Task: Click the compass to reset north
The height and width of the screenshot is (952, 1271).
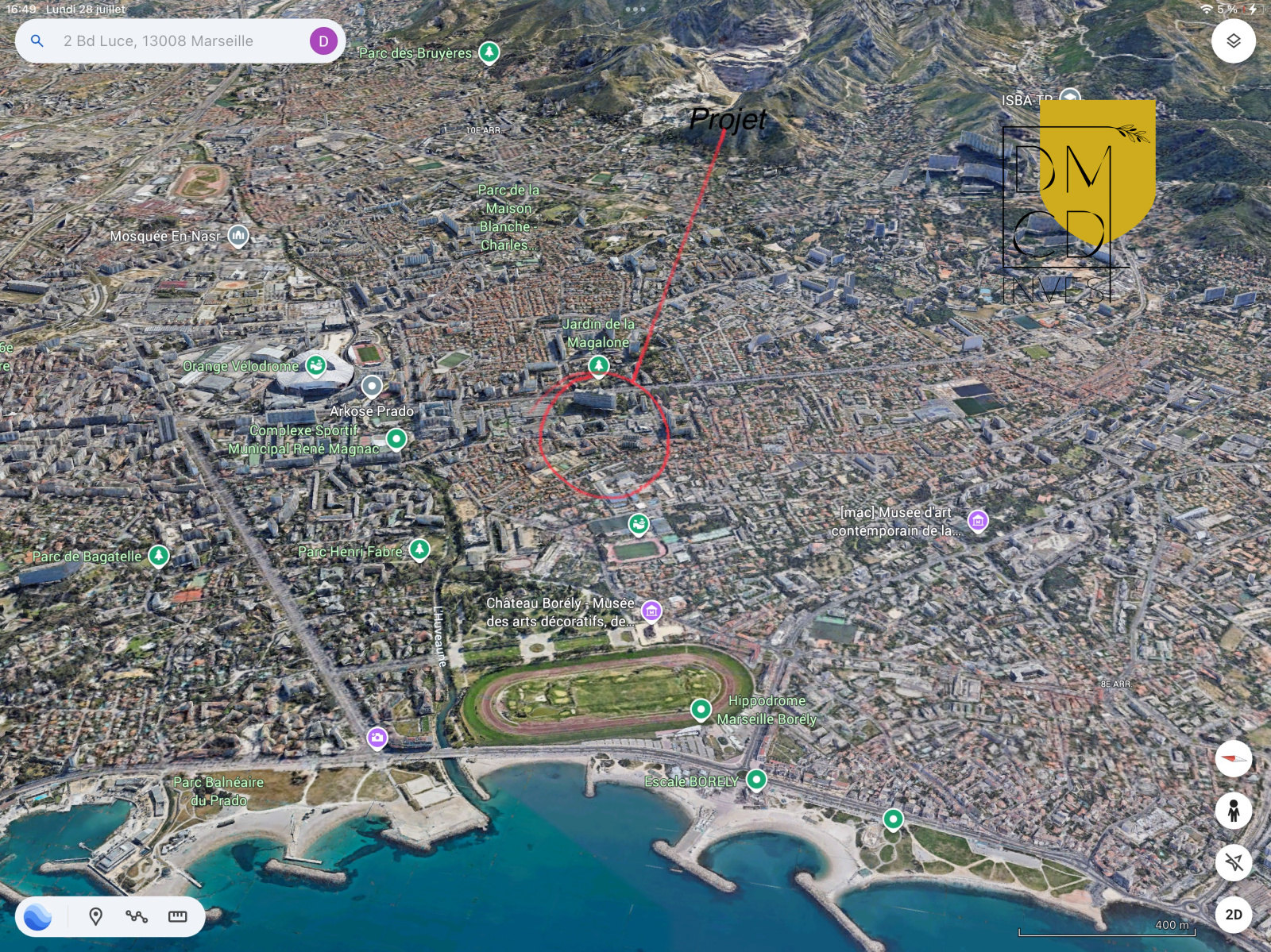Action: pos(1233,758)
